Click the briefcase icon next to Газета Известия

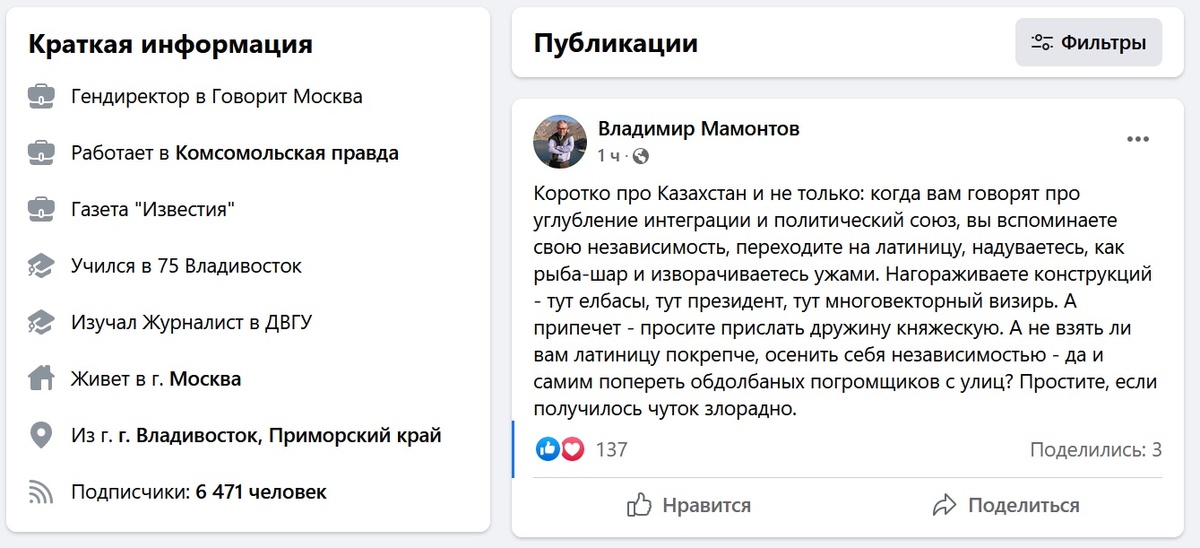click(x=41, y=210)
